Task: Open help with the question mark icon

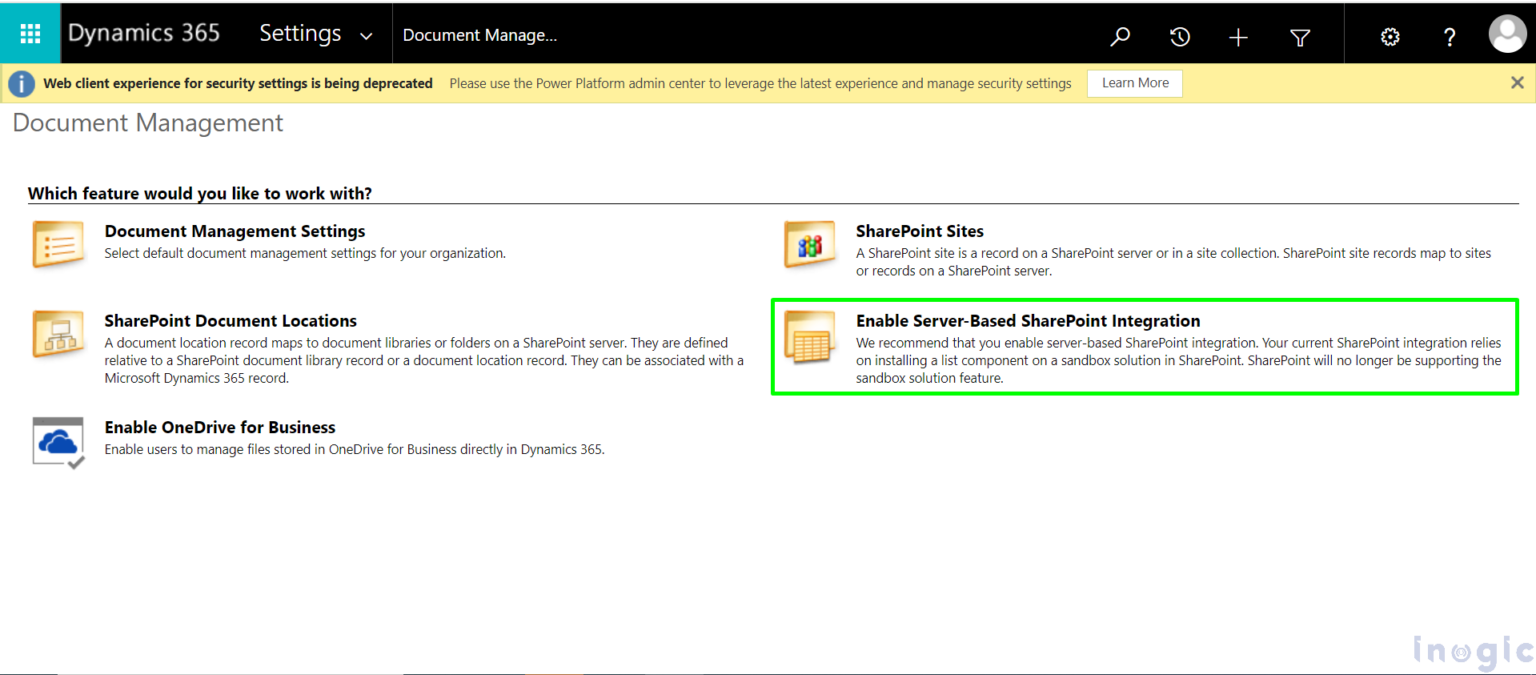Action: click(1449, 36)
